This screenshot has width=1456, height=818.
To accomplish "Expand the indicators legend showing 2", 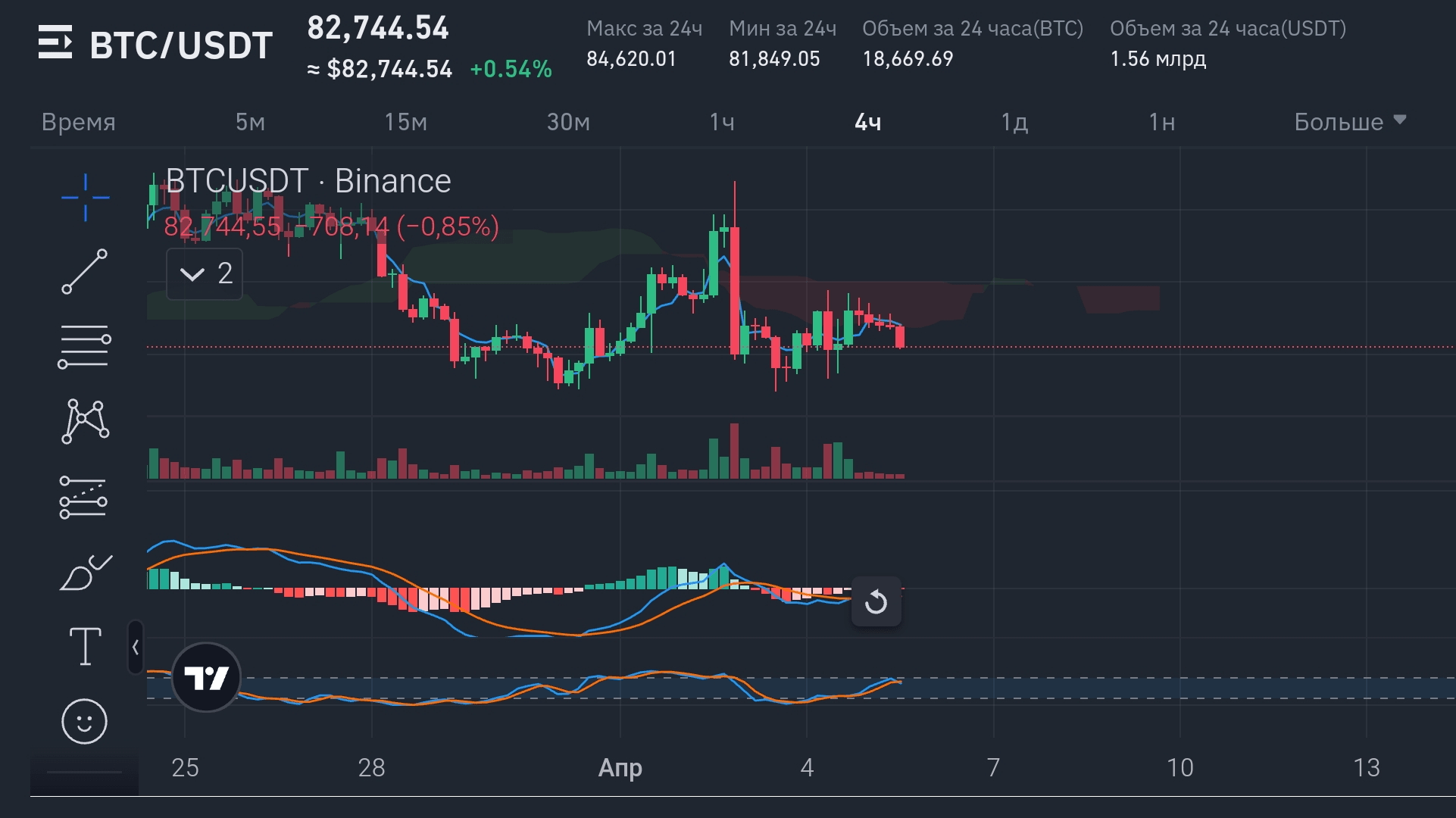I will coord(205,273).
